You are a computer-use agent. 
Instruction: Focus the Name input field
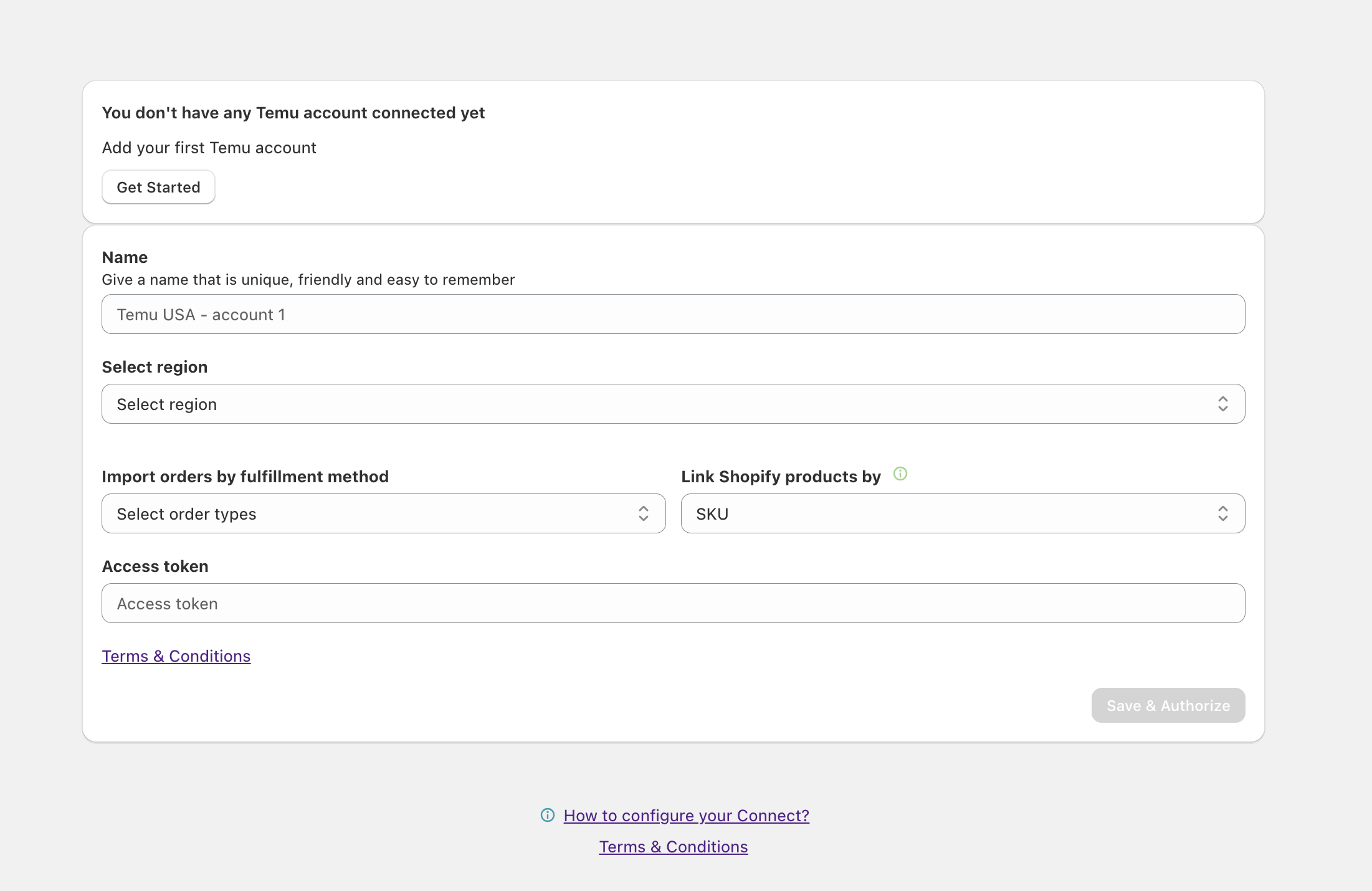[x=673, y=314]
